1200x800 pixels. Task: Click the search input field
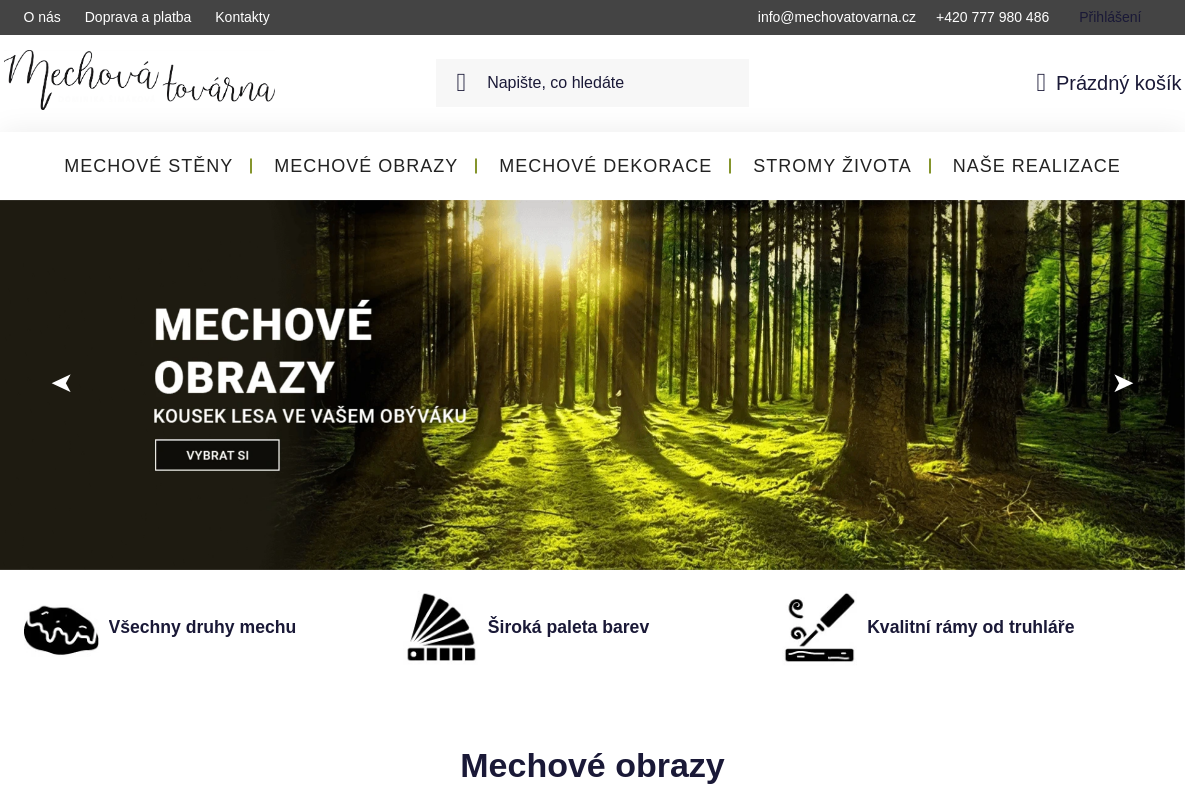(600, 82)
